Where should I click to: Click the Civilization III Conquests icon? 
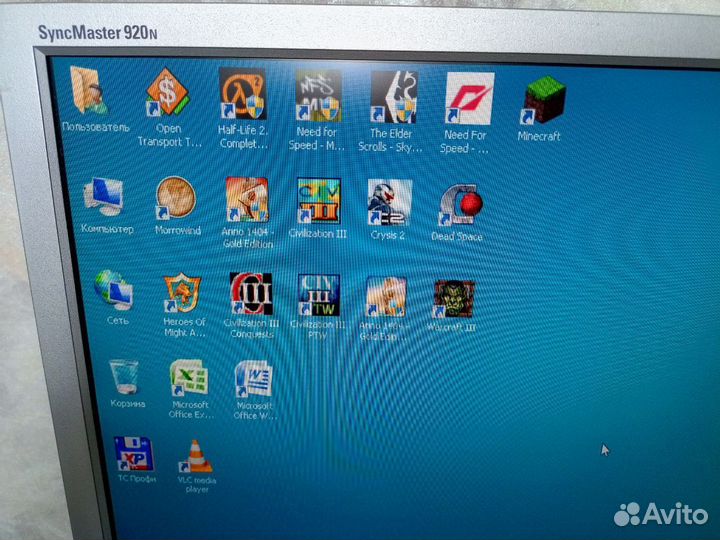pos(251,293)
